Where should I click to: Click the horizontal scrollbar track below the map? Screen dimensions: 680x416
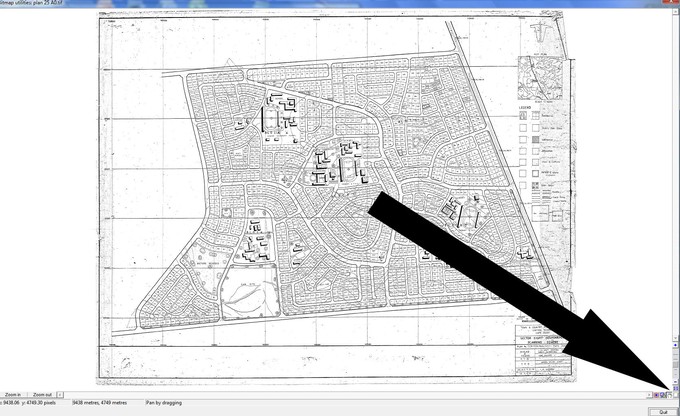[350, 395]
